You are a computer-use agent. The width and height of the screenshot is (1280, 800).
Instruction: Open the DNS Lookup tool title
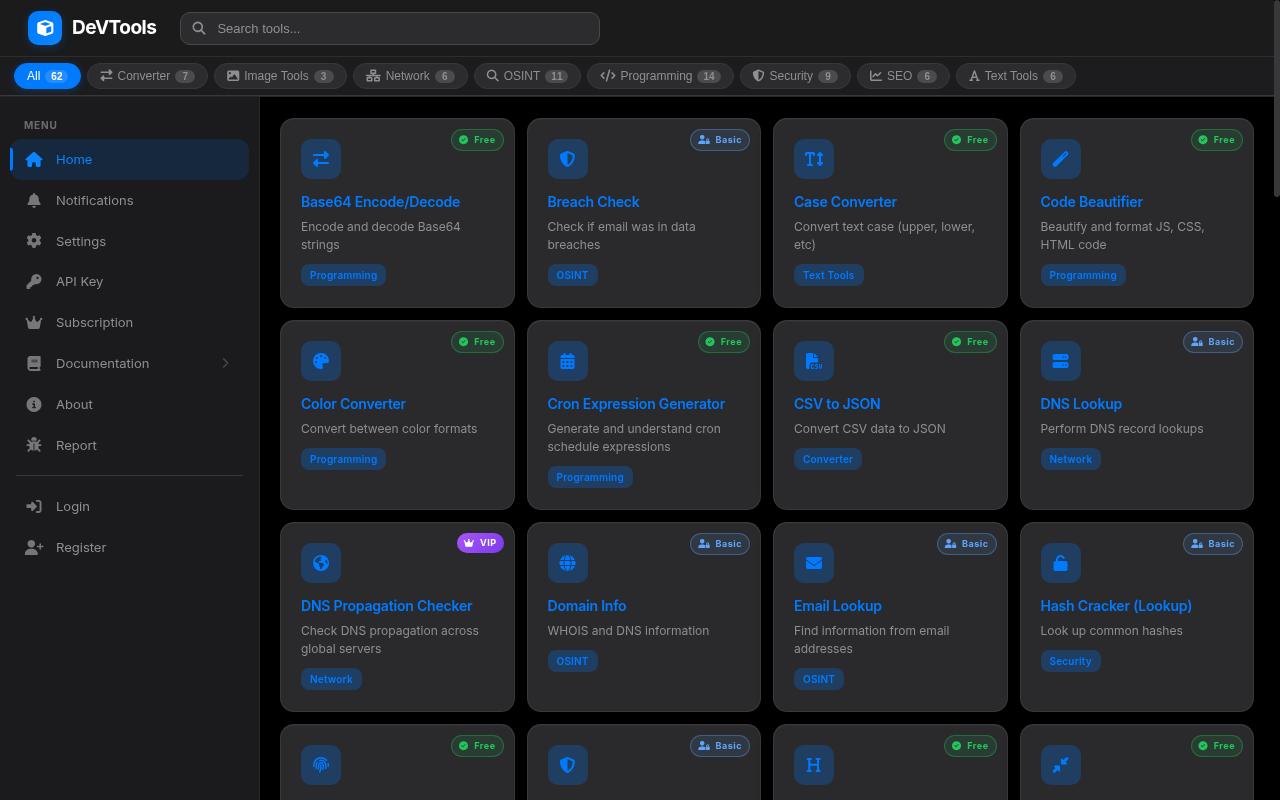coord(1081,404)
